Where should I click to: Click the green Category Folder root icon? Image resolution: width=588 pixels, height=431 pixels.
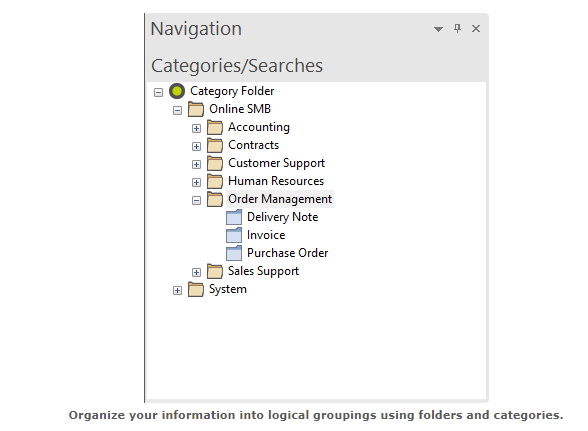coord(177,91)
